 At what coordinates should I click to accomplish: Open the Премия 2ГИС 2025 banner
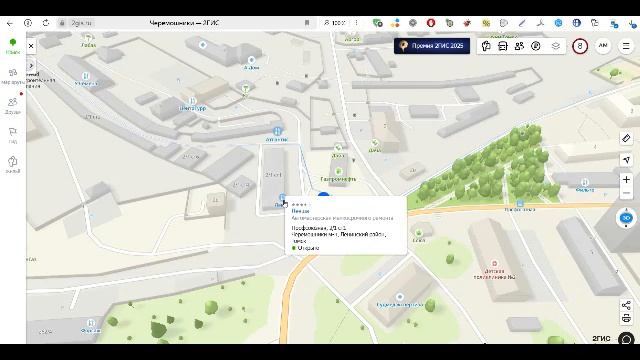click(x=432, y=46)
